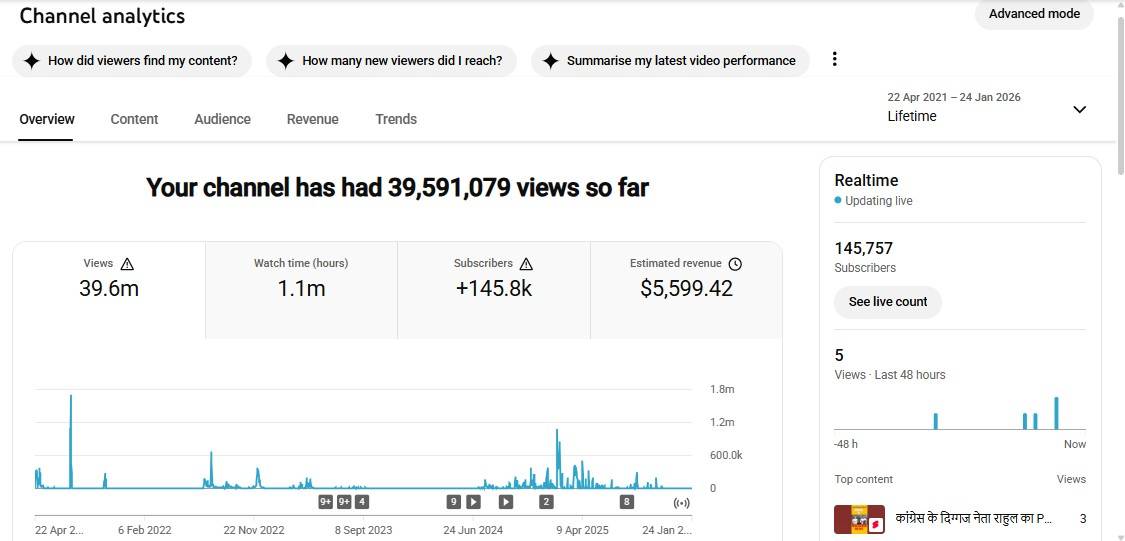
Task: Click the clock icon next to Estimated revenue
Action: [x=735, y=264]
